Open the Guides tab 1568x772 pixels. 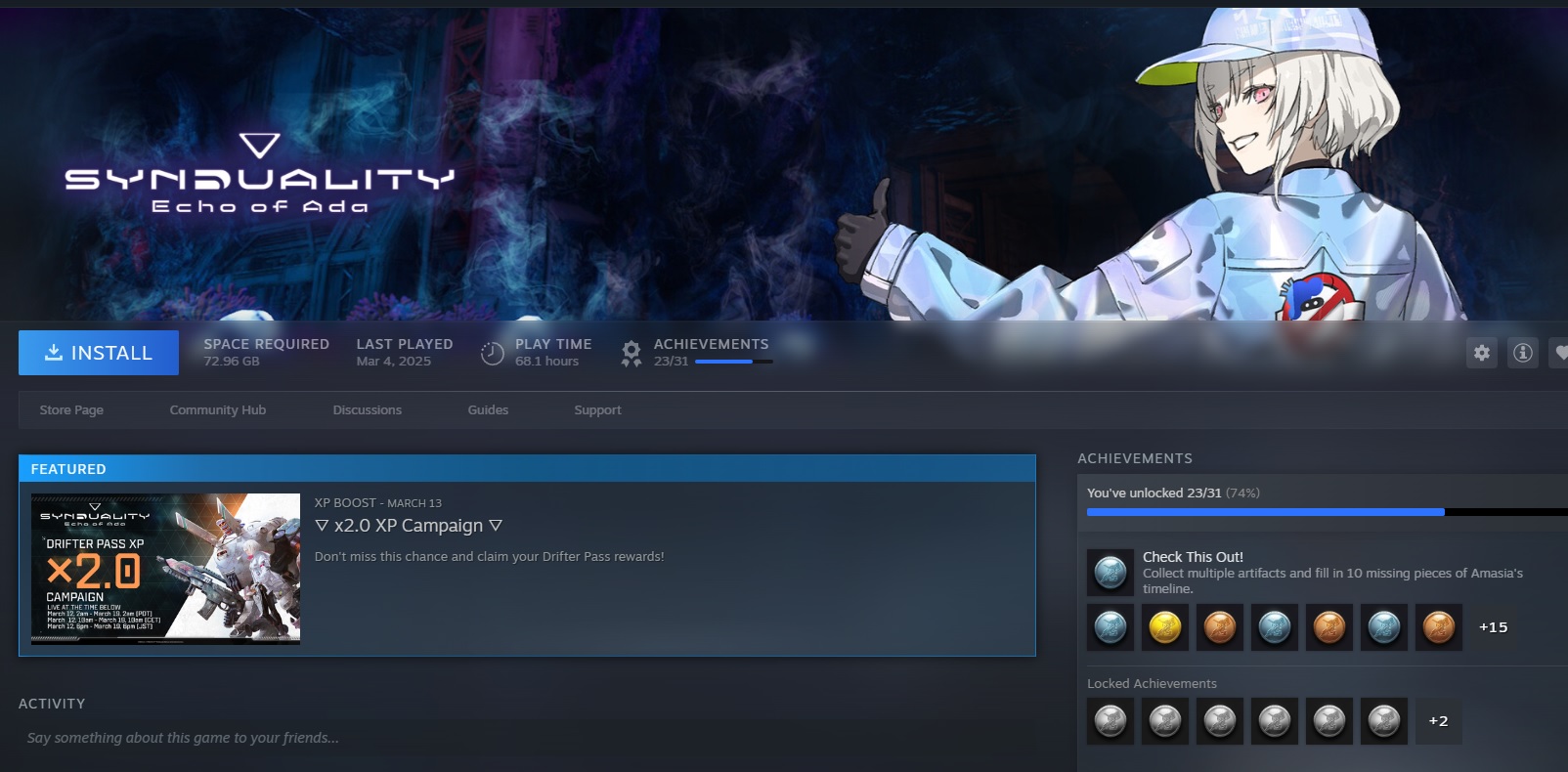(x=488, y=410)
